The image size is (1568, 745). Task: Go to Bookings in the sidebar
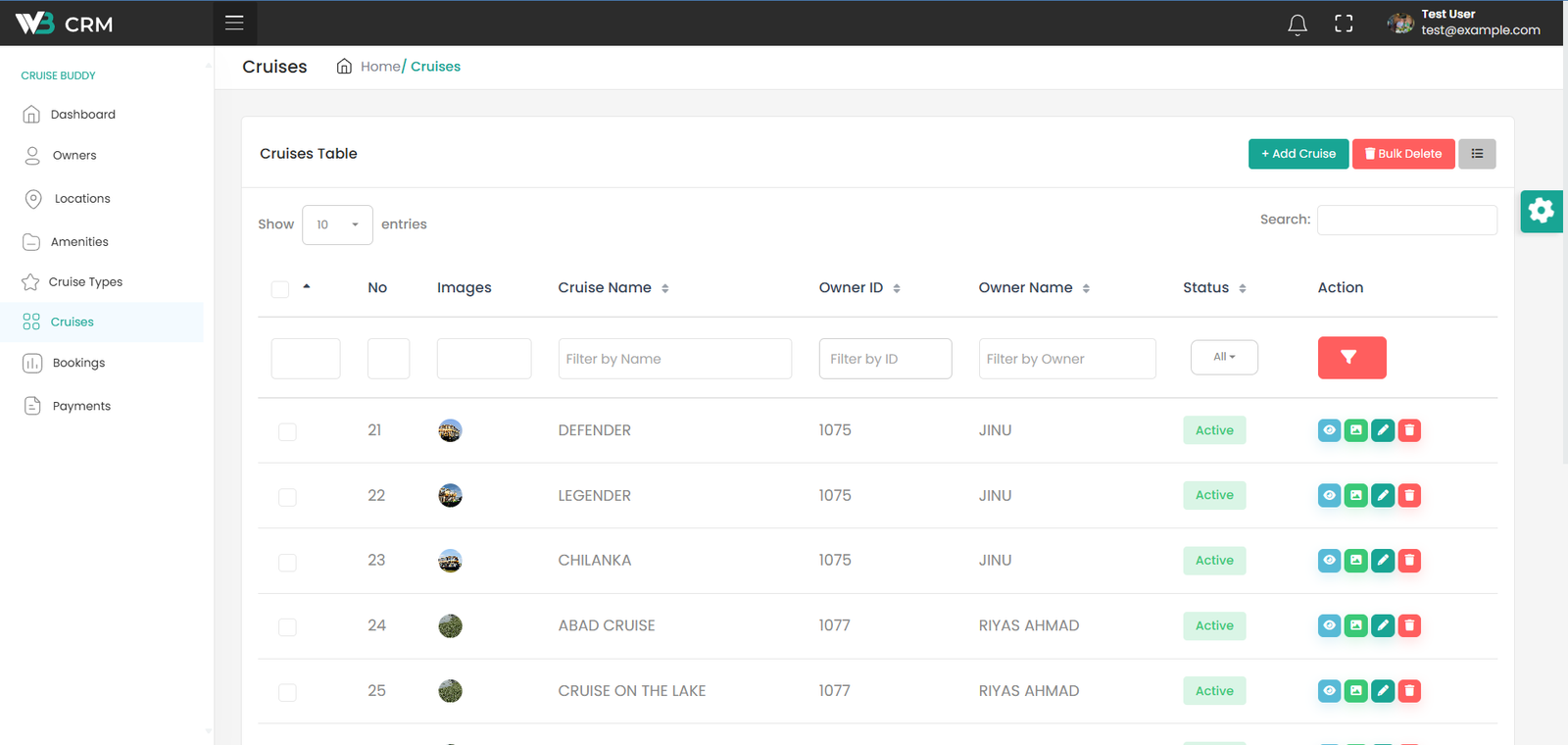tap(78, 363)
